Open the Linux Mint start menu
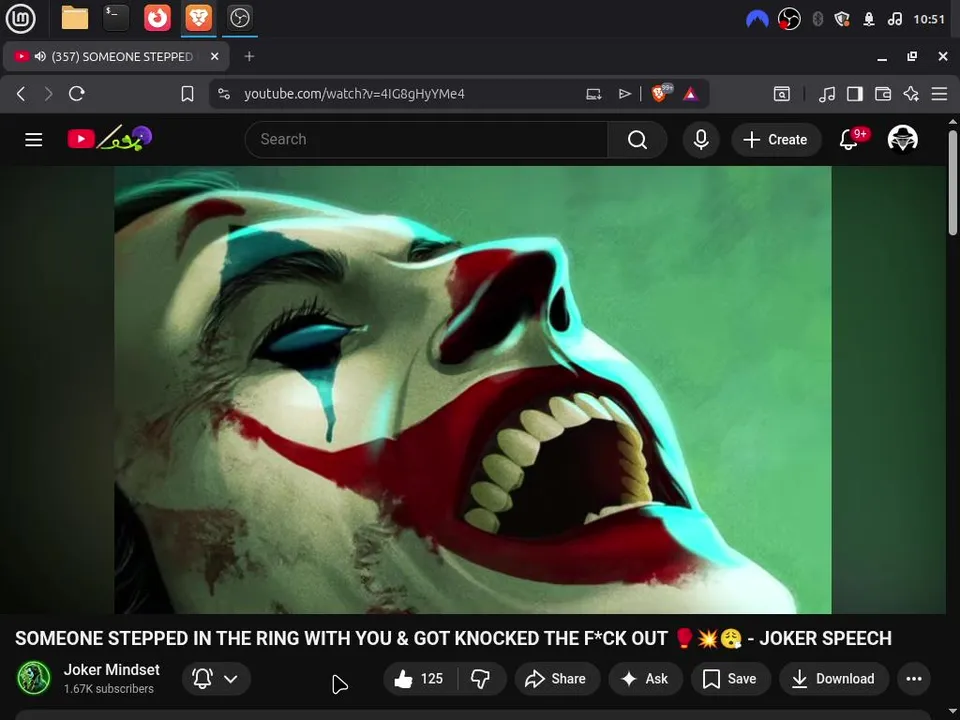 21,18
